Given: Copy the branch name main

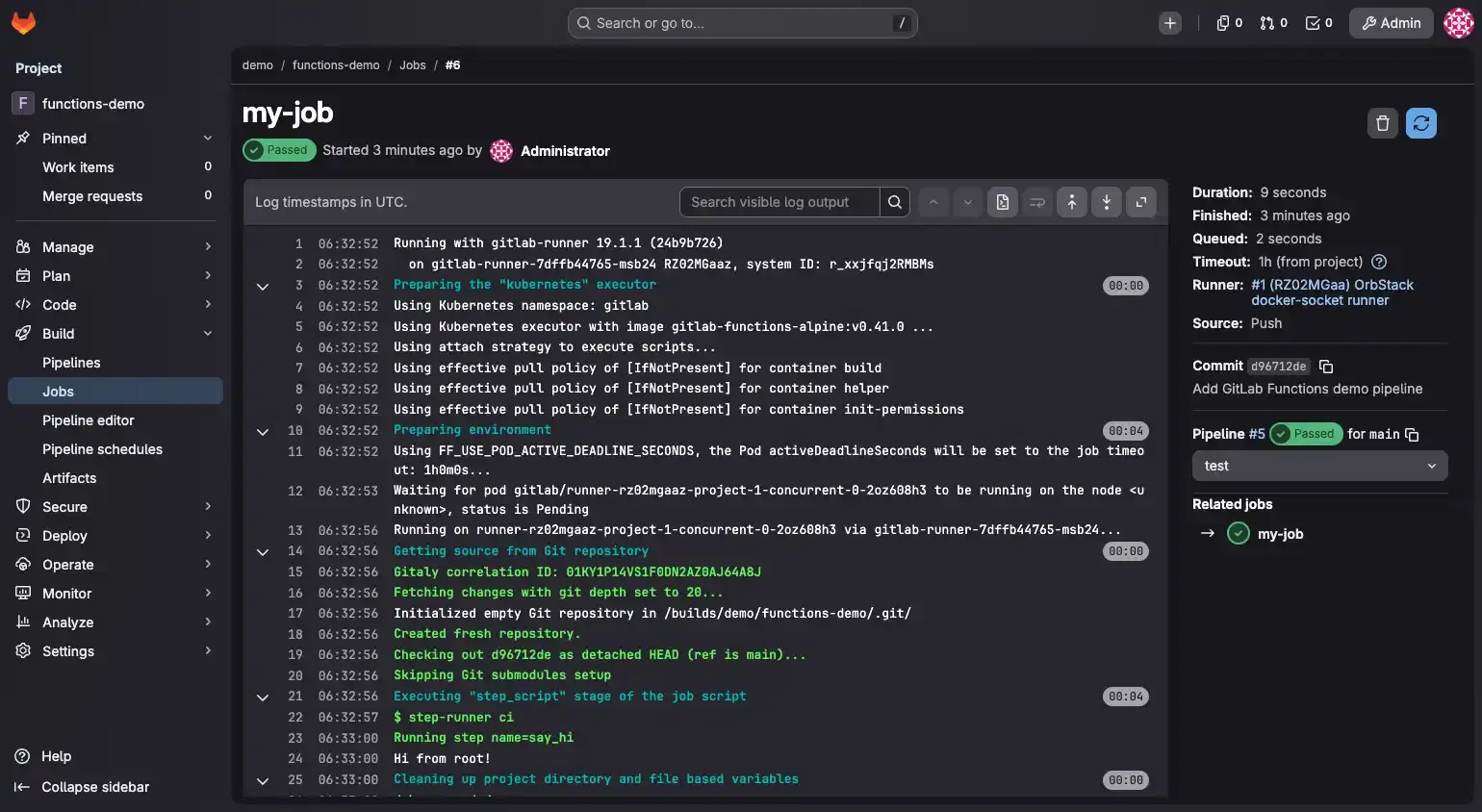Looking at the screenshot, I should tap(1412, 435).
